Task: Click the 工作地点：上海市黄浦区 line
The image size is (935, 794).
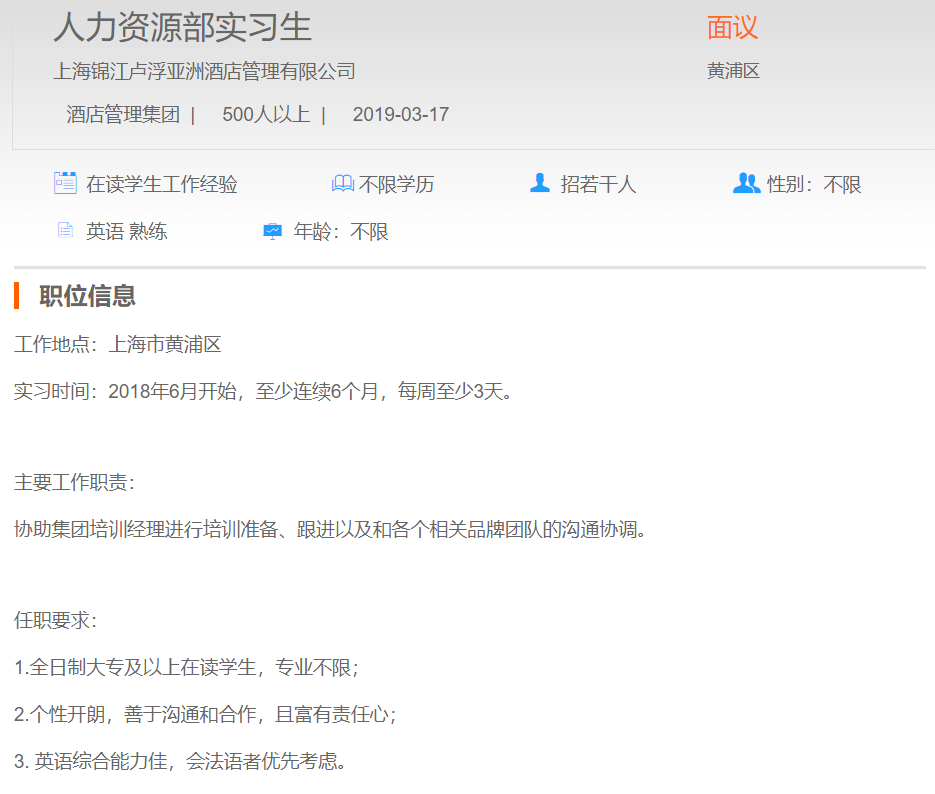Action: [117, 345]
